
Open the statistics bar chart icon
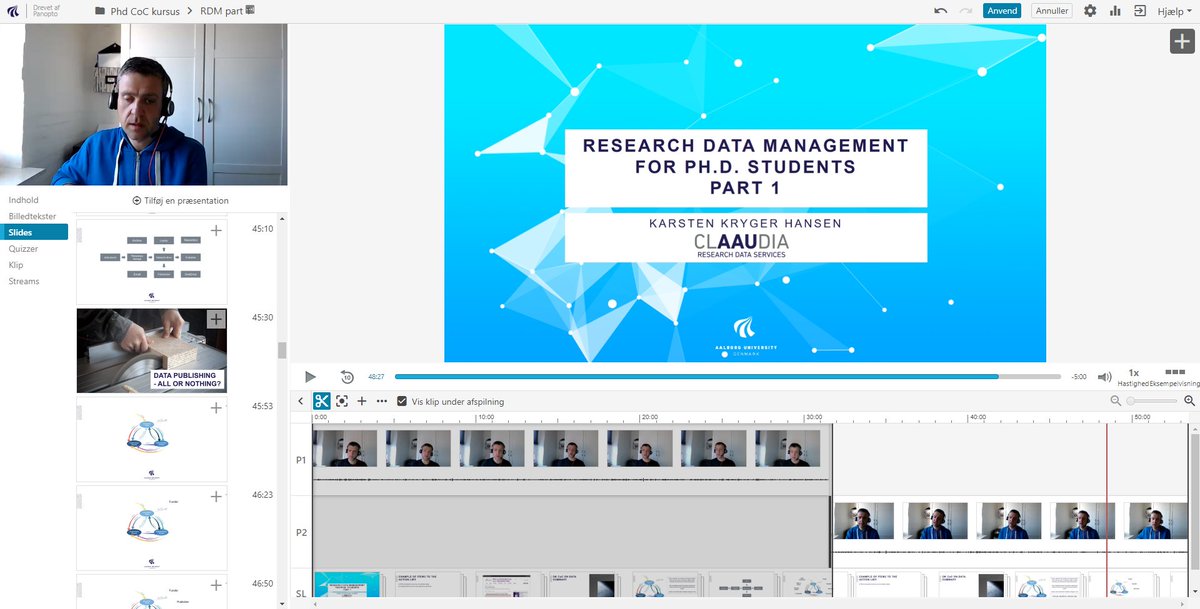pos(1115,10)
